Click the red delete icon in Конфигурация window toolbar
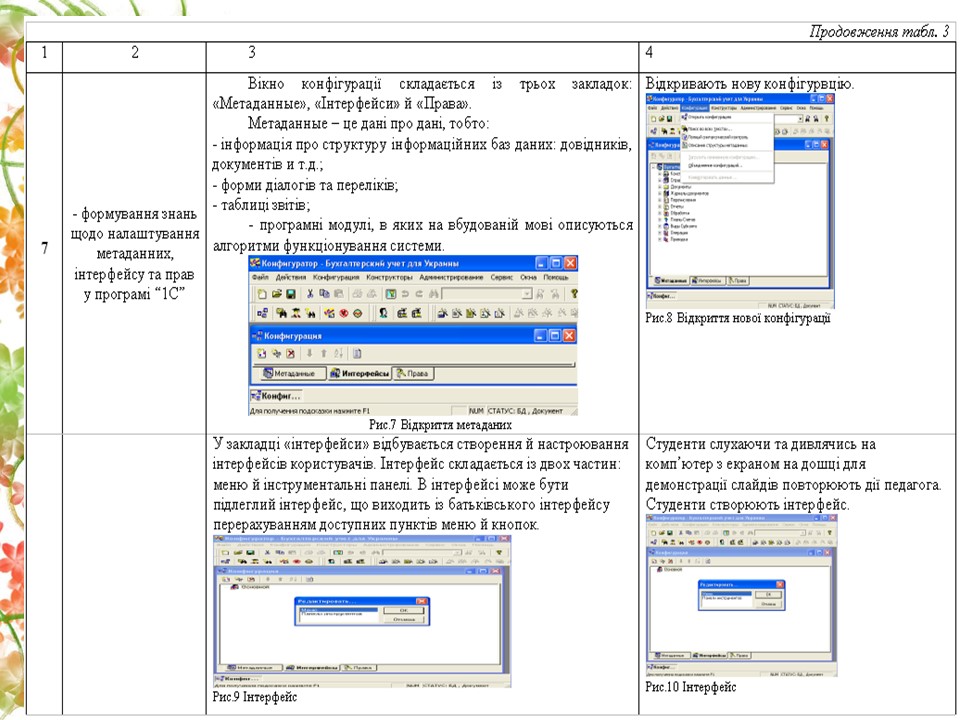 coord(291,353)
